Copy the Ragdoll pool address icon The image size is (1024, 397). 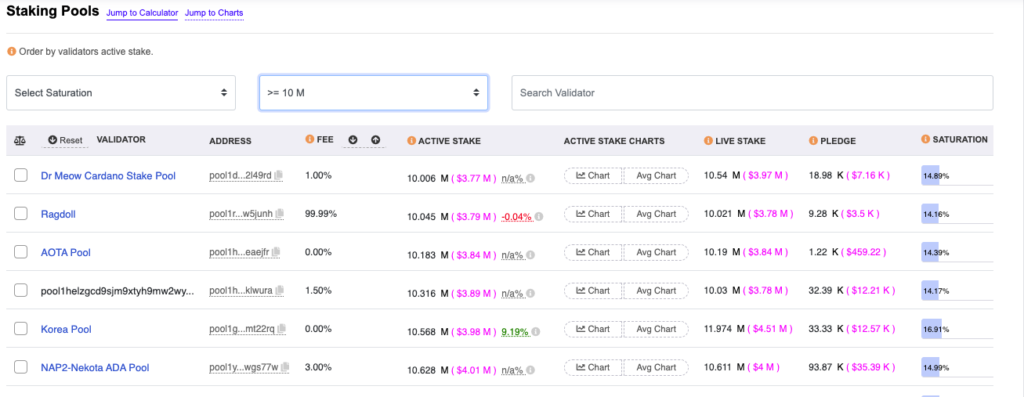point(280,214)
